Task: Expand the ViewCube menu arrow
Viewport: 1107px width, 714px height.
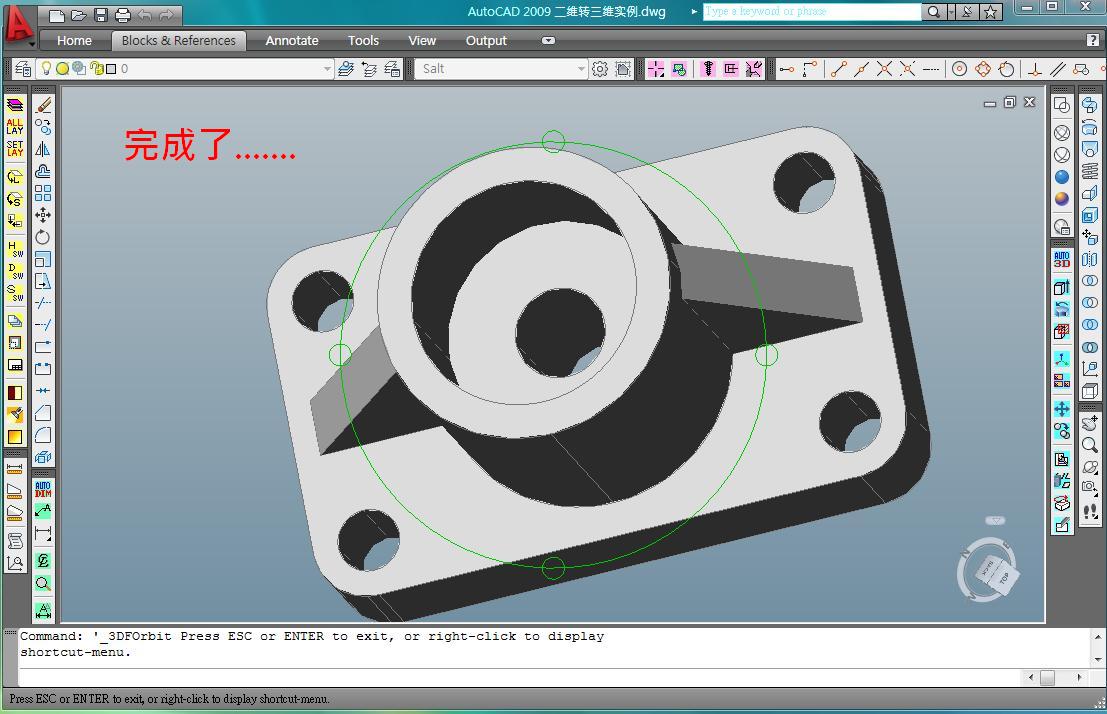Action: pyautogui.click(x=995, y=520)
